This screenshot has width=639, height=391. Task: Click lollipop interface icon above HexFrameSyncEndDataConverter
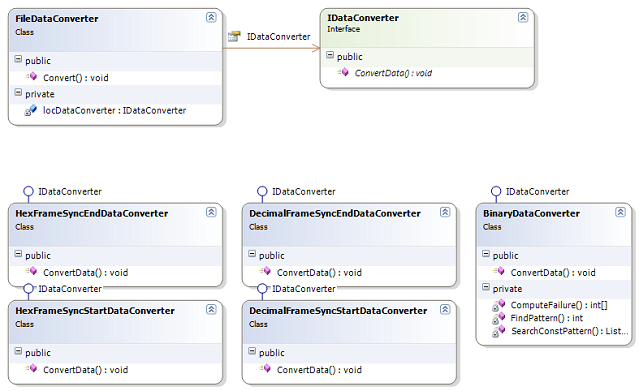tap(28, 193)
